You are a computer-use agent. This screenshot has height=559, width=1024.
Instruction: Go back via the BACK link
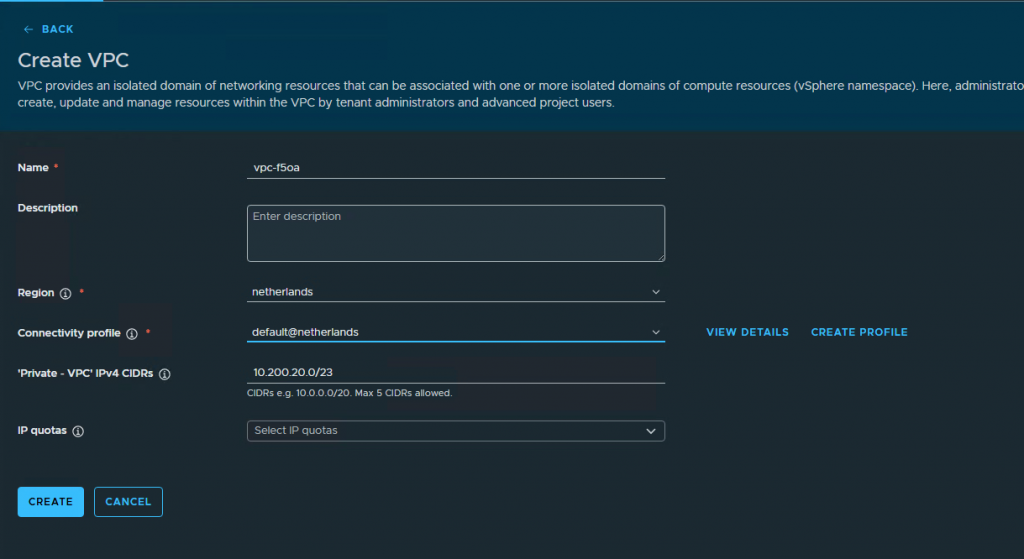[x=48, y=29]
